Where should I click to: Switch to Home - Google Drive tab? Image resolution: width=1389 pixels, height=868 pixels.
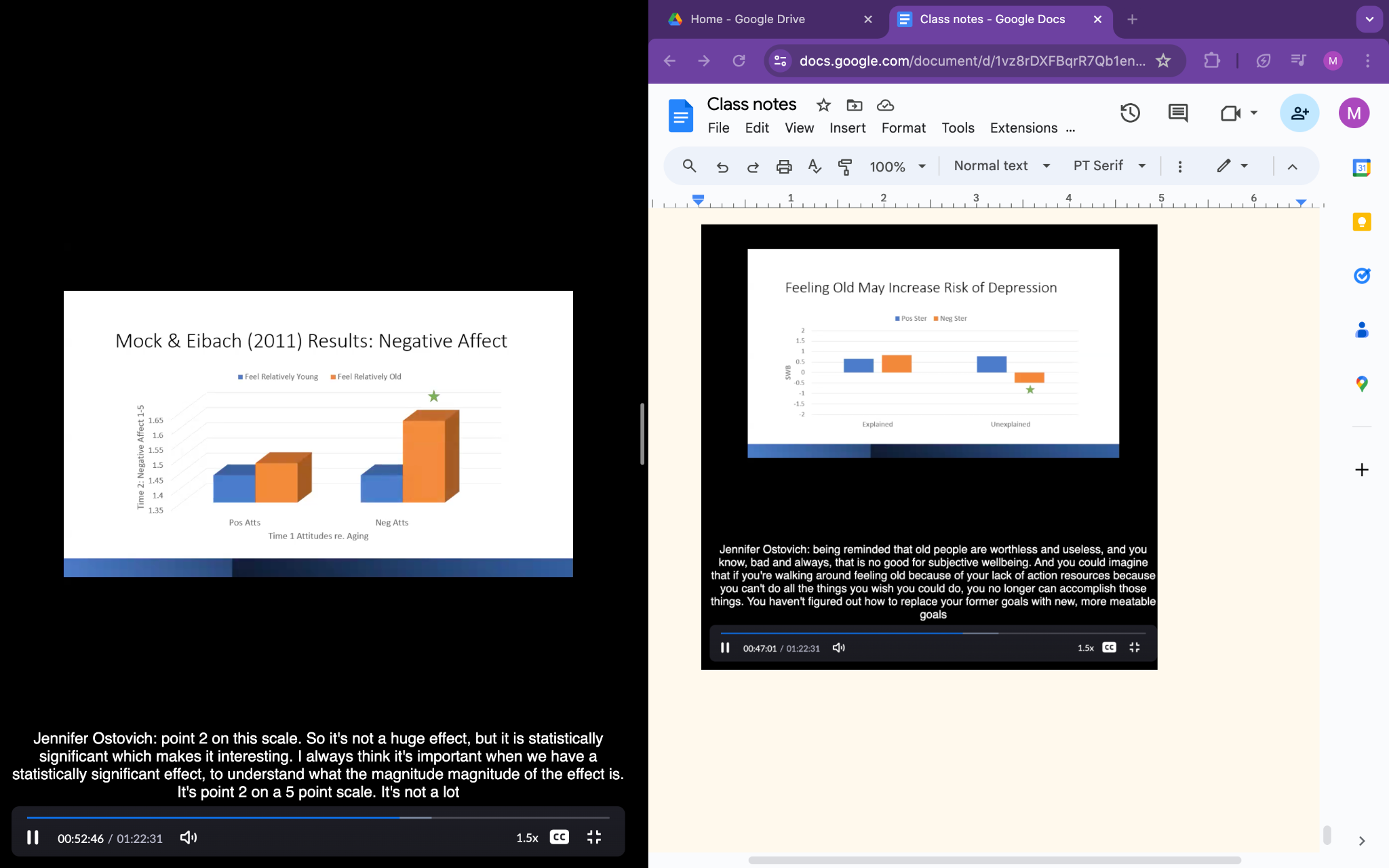(747, 19)
